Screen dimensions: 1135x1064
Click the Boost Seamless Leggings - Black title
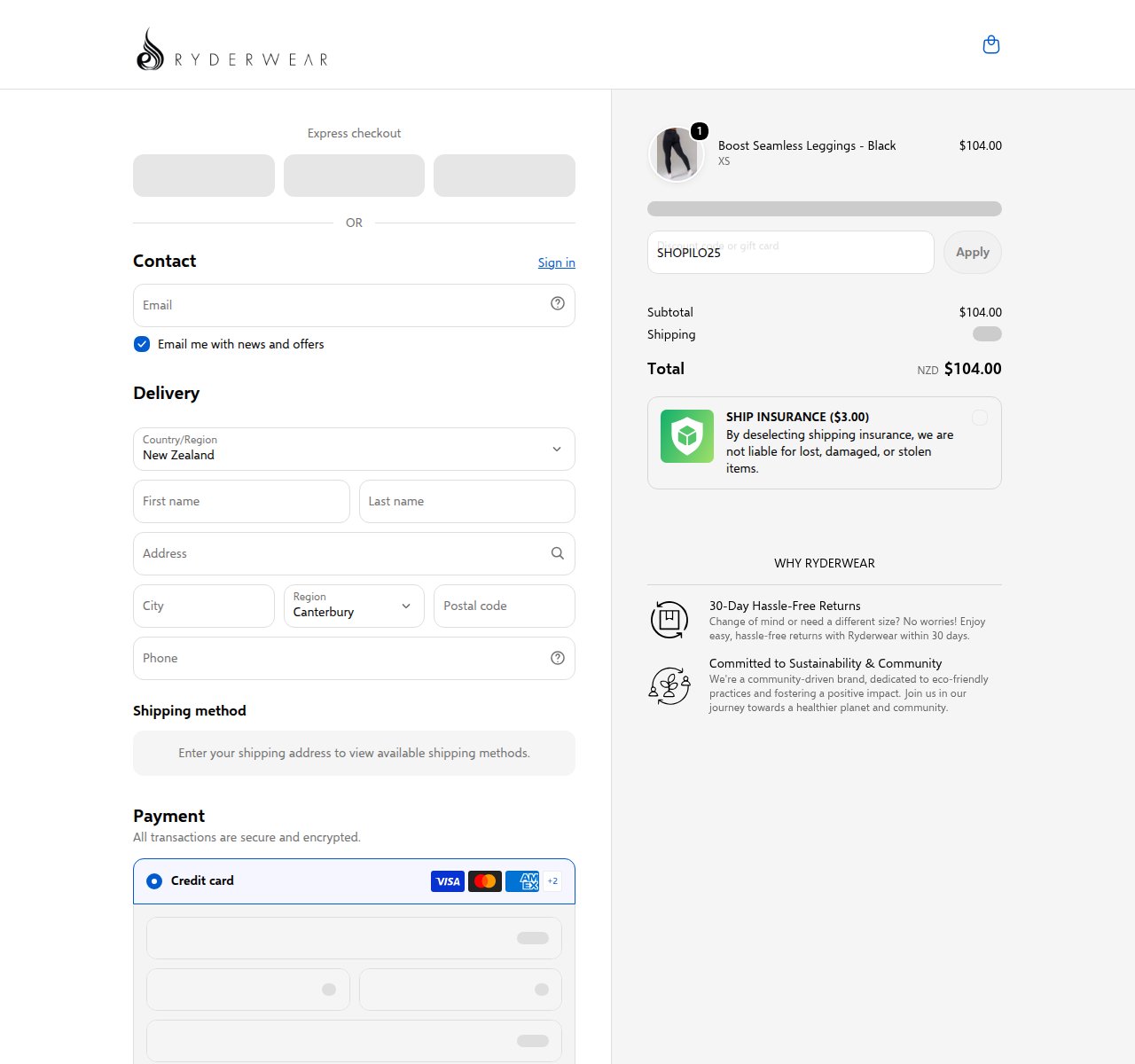[807, 145]
